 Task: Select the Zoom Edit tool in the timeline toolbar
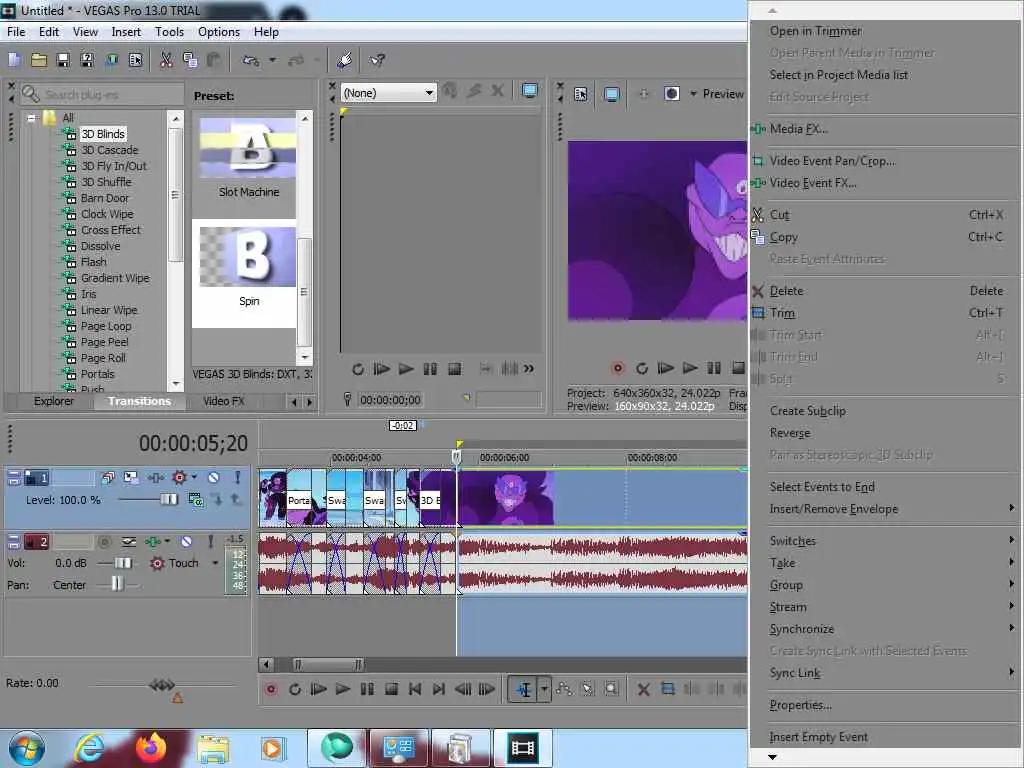[x=611, y=689]
